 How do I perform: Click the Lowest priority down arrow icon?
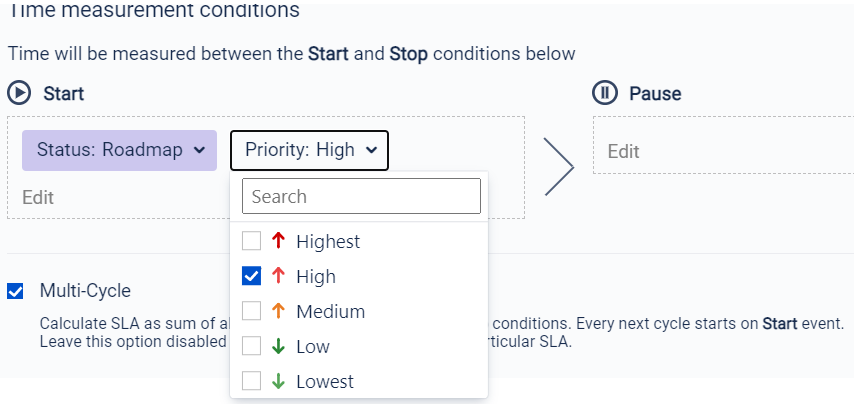pos(278,381)
